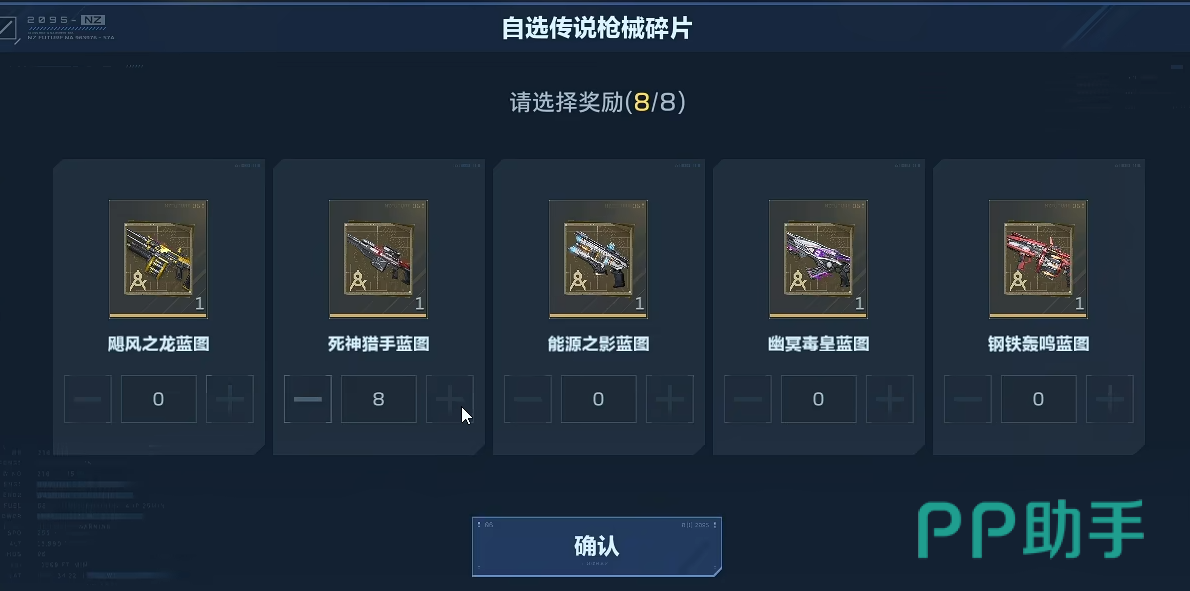
Task: Select the 幽冥毒皇蓝图 weapon blueprint icon
Action: [x=818, y=259]
